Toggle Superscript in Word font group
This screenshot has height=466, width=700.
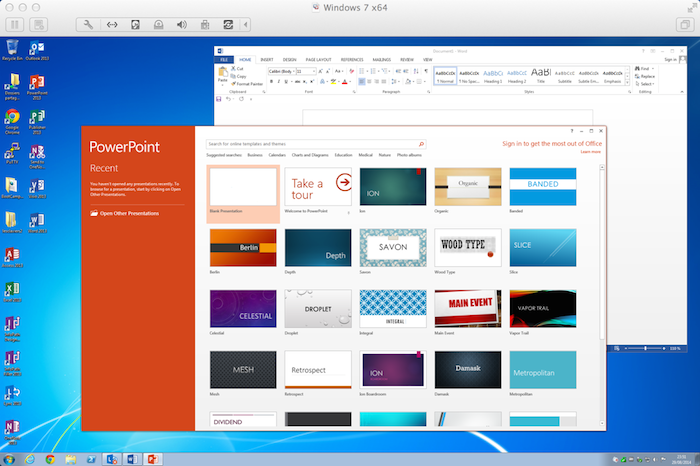point(312,81)
